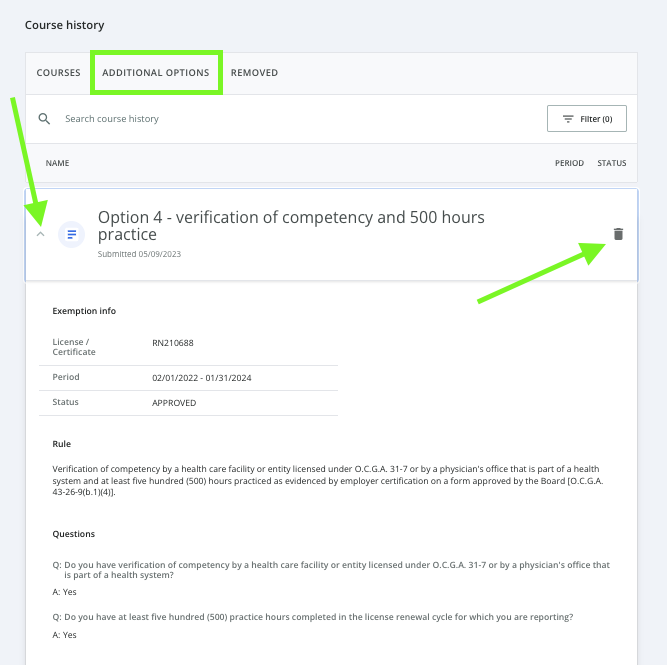Click the filter lines icon in Filter button
Image resolution: width=667 pixels, height=665 pixels.
[x=568, y=119]
